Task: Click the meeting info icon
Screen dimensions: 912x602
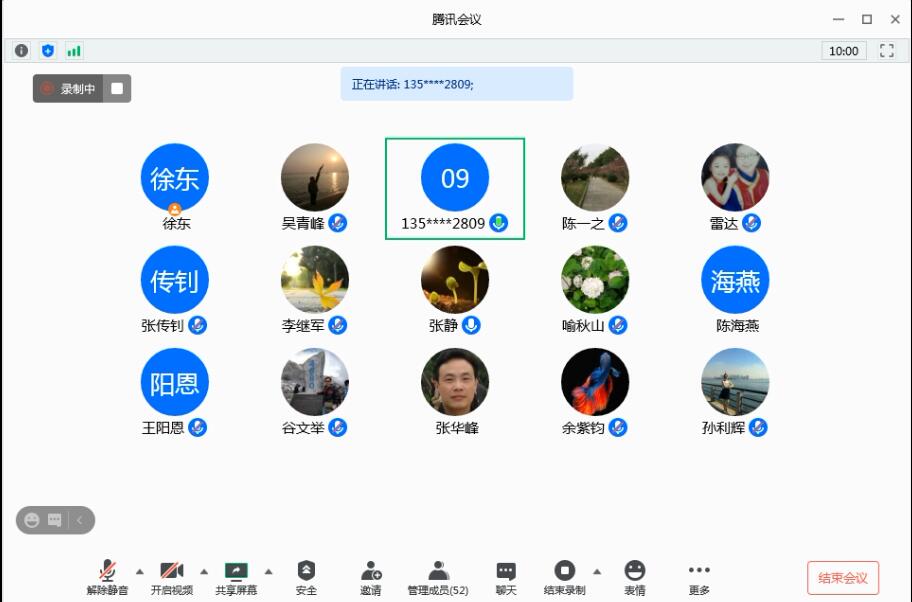Action: click(21, 50)
